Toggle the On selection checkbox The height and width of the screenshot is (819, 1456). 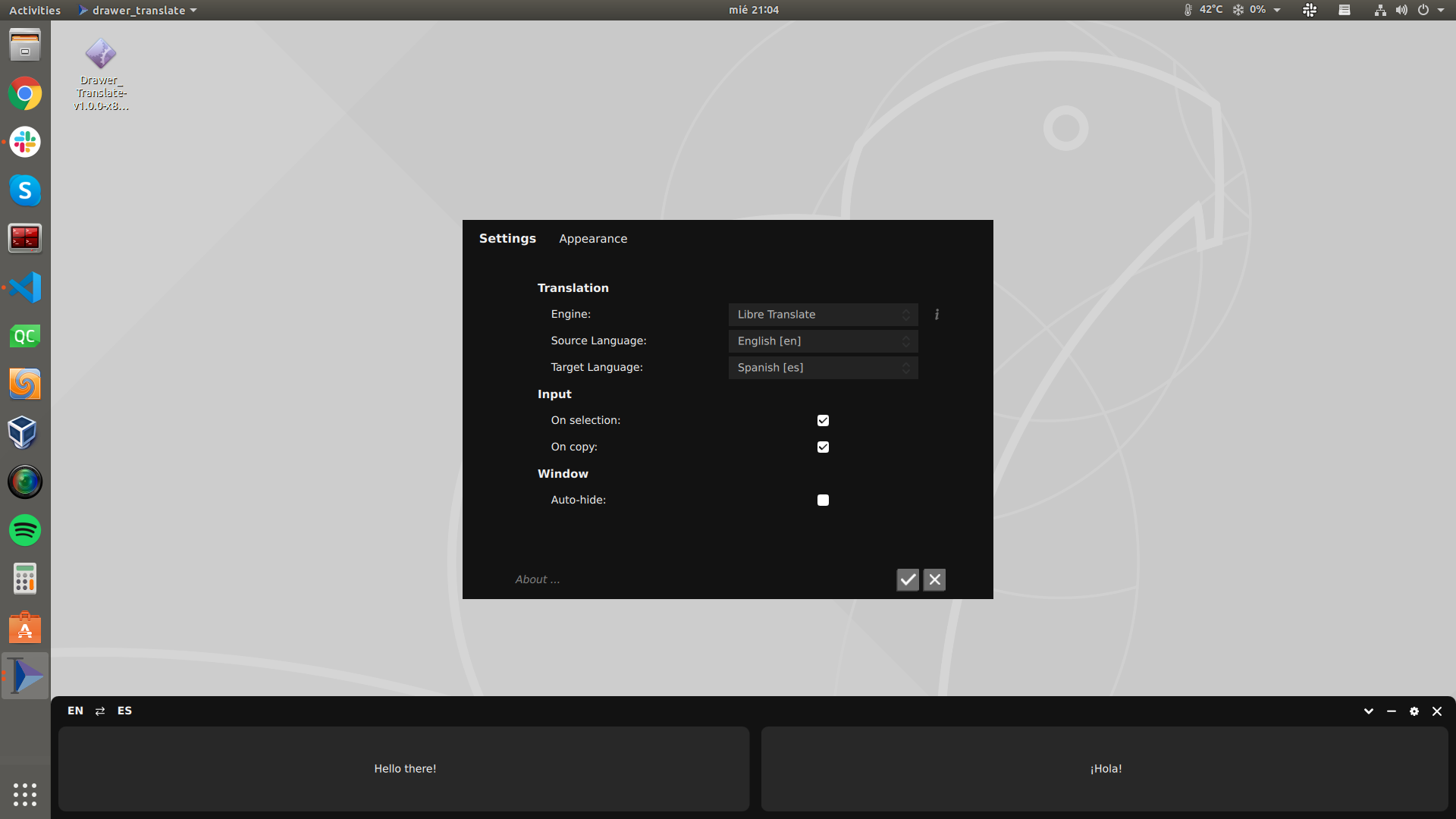[x=823, y=420]
